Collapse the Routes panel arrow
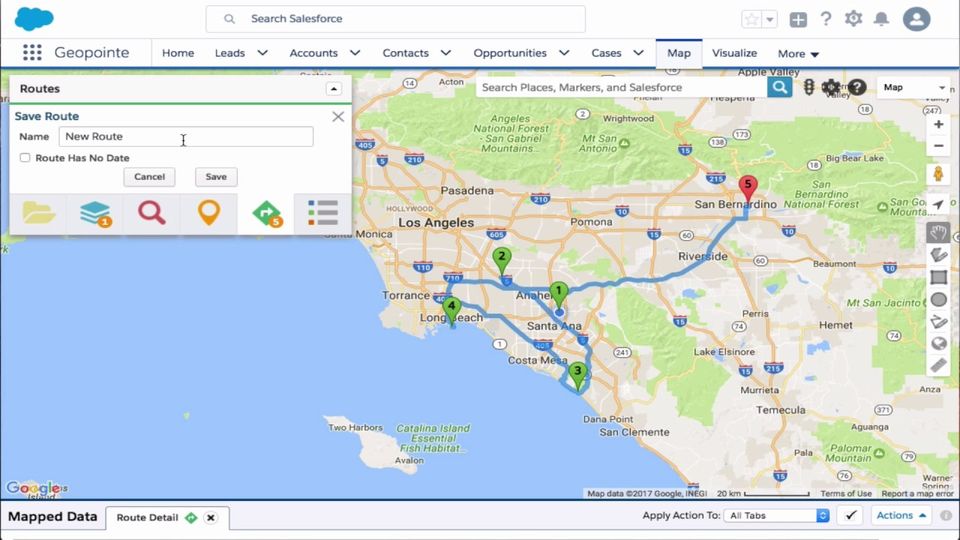Screen dimensions: 960x540 334,89
